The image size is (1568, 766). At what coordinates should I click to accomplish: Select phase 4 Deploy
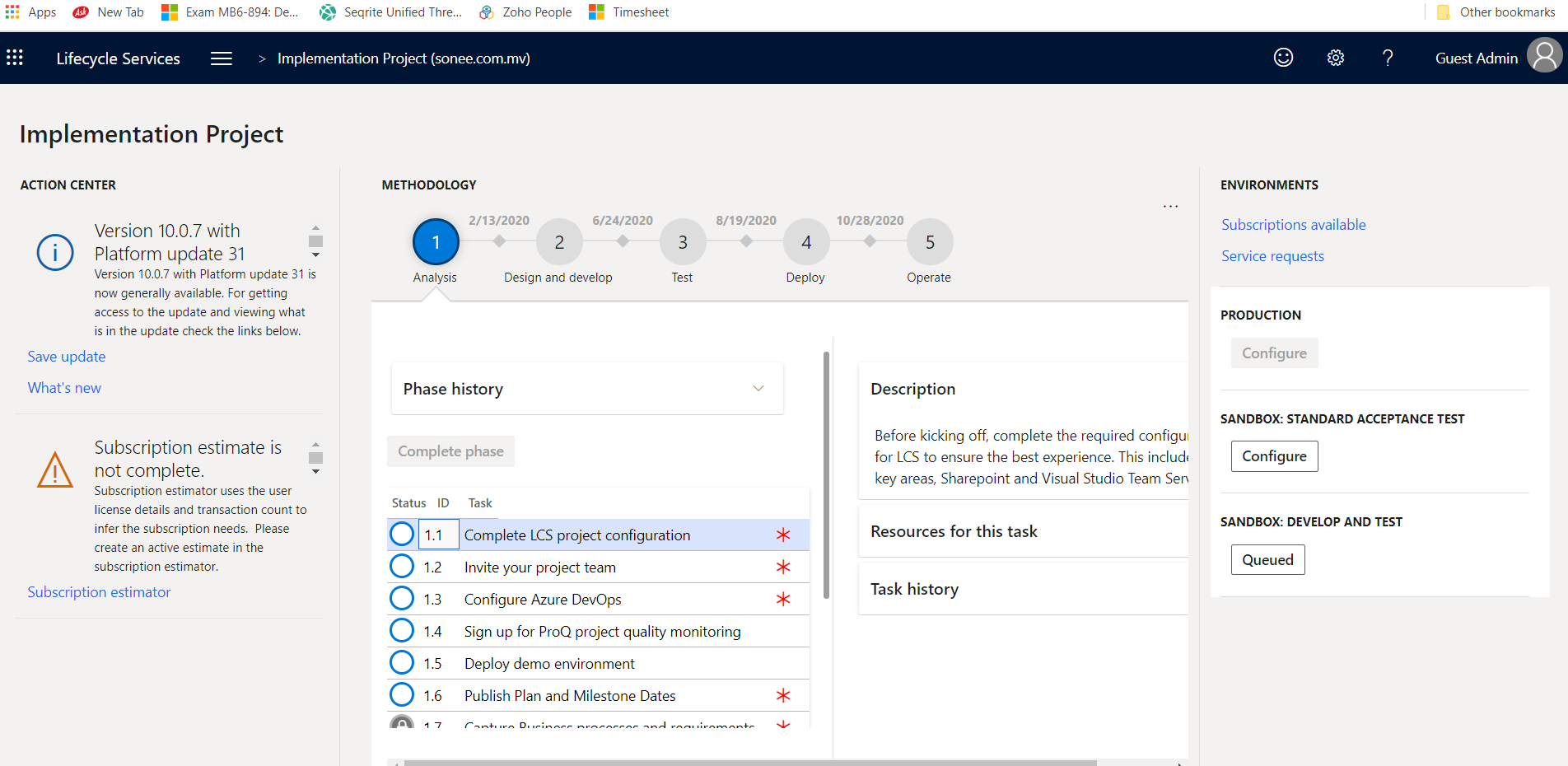point(806,242)
